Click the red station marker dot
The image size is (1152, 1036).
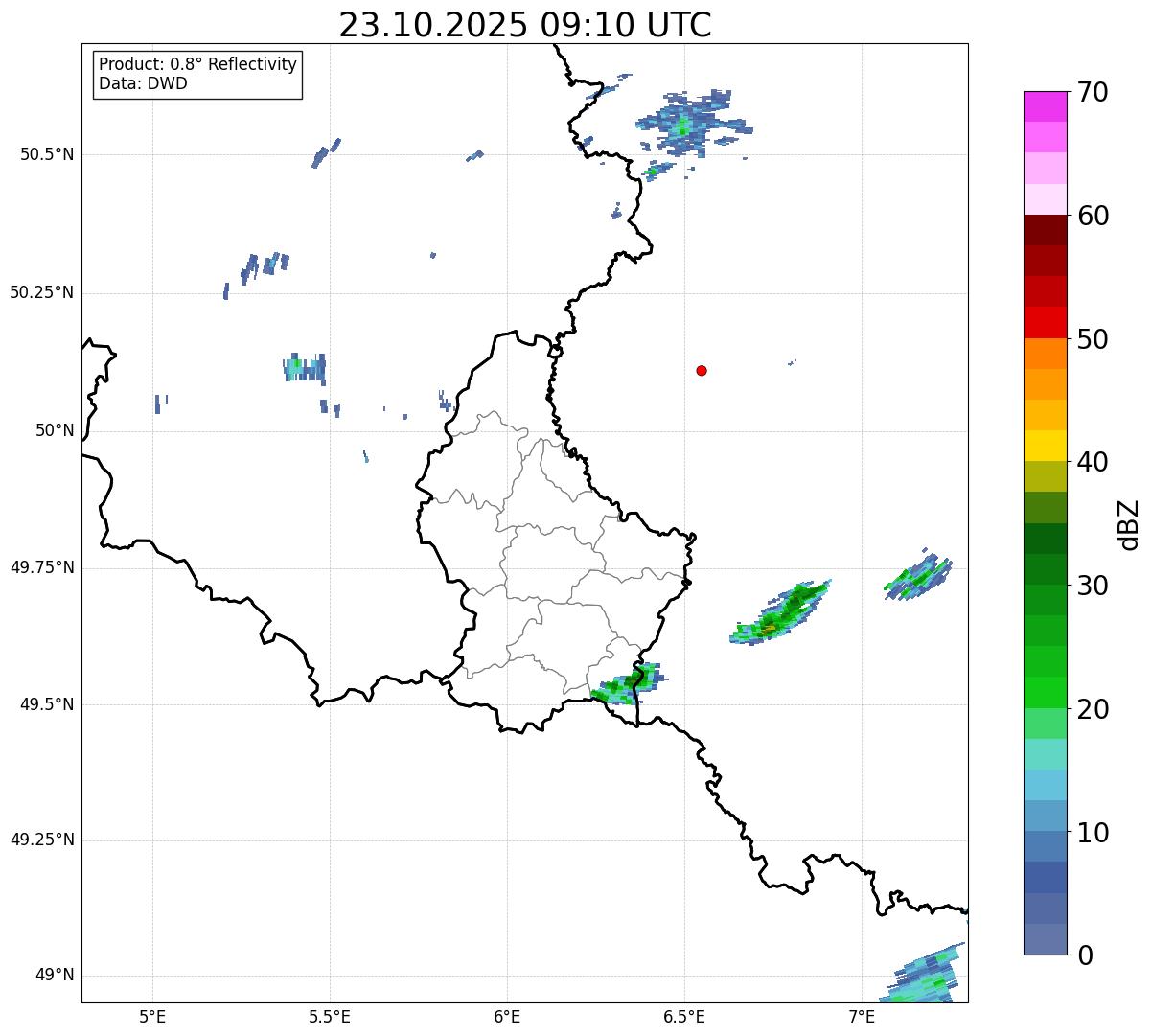click(x=702, y=370)
